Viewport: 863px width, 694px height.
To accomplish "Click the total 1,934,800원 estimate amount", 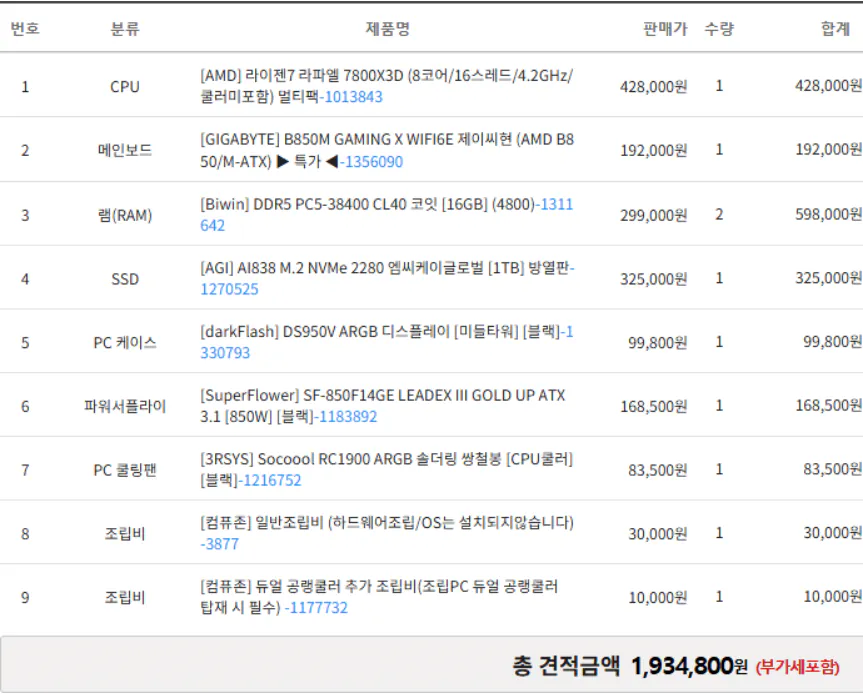I will click(689, 666).
